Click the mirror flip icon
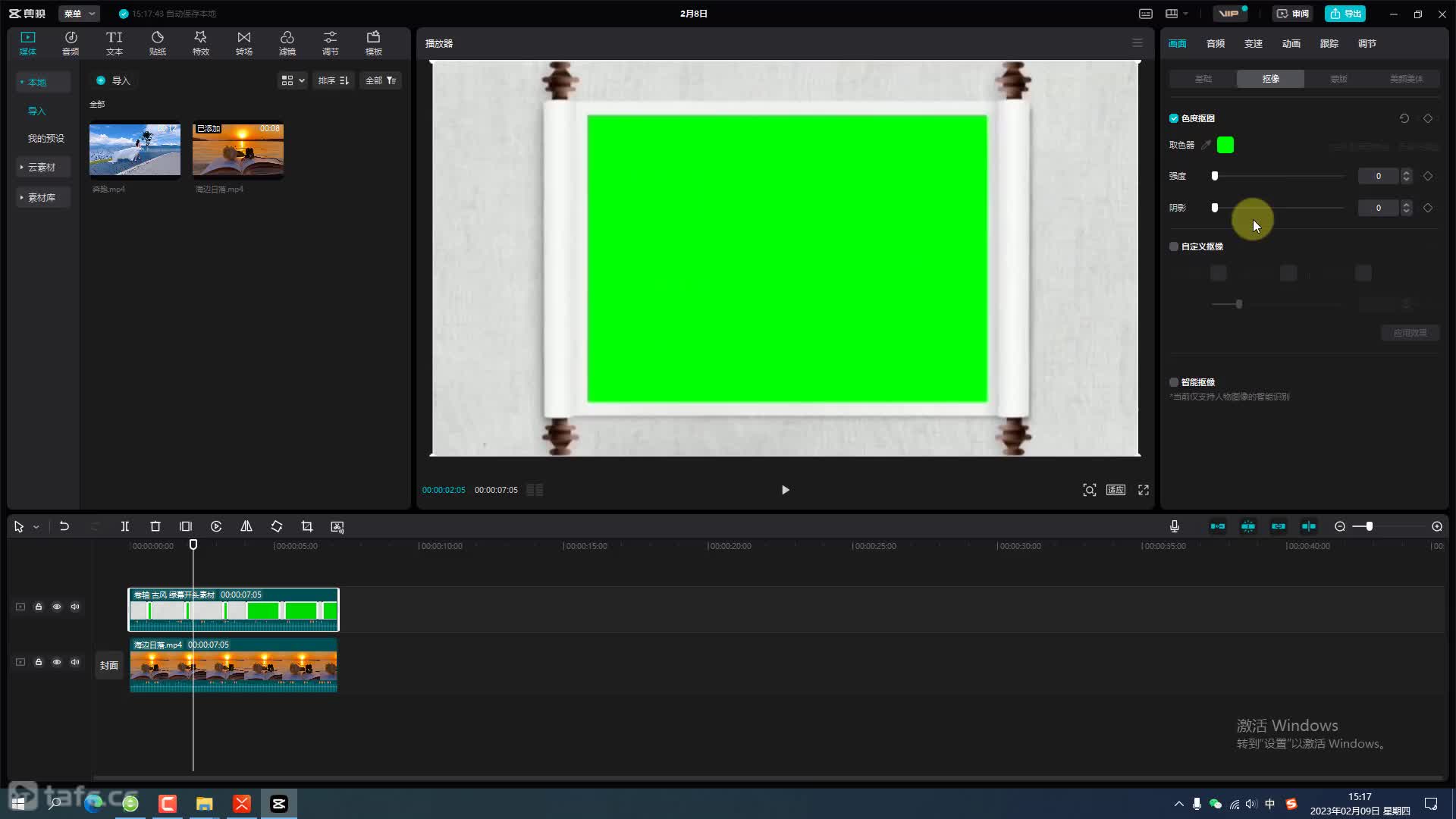 pos(246,526)
